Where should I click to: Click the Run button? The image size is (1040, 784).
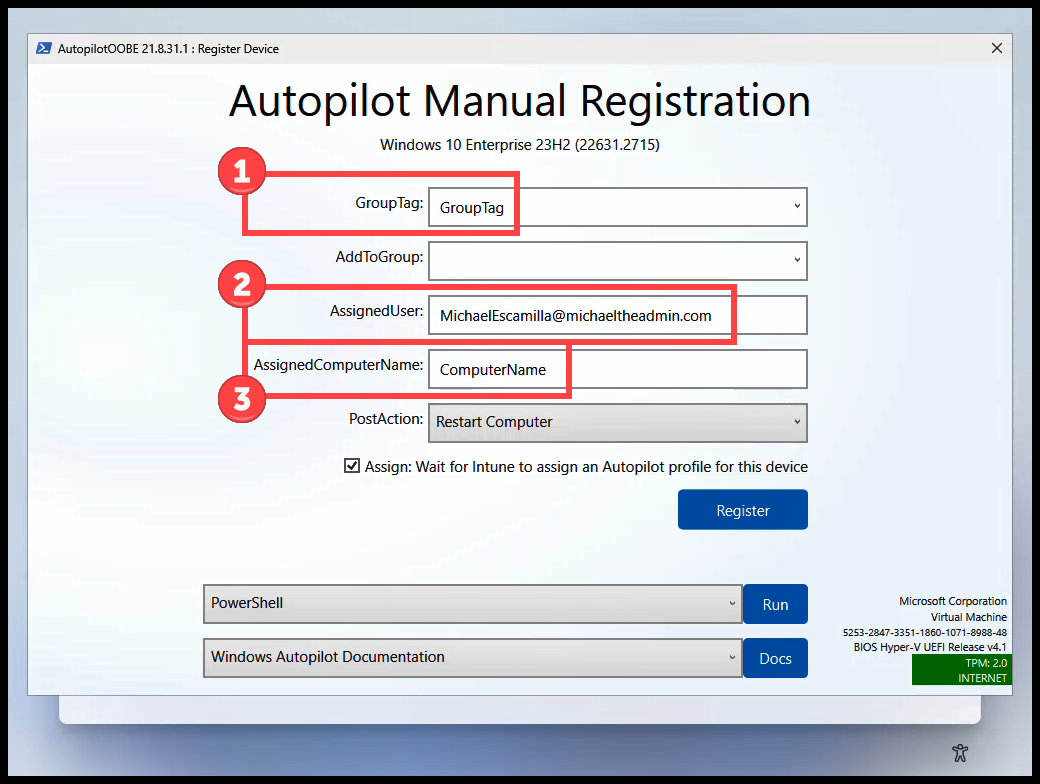[775, 604]
